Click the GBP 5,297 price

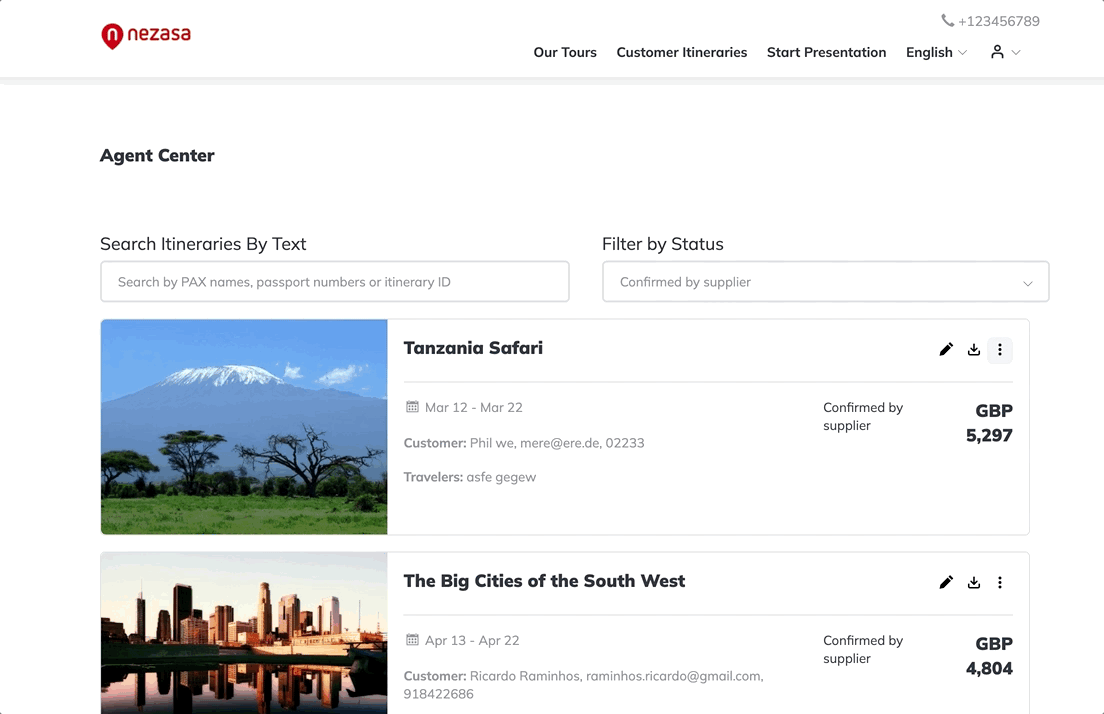[x=989, y=422]
